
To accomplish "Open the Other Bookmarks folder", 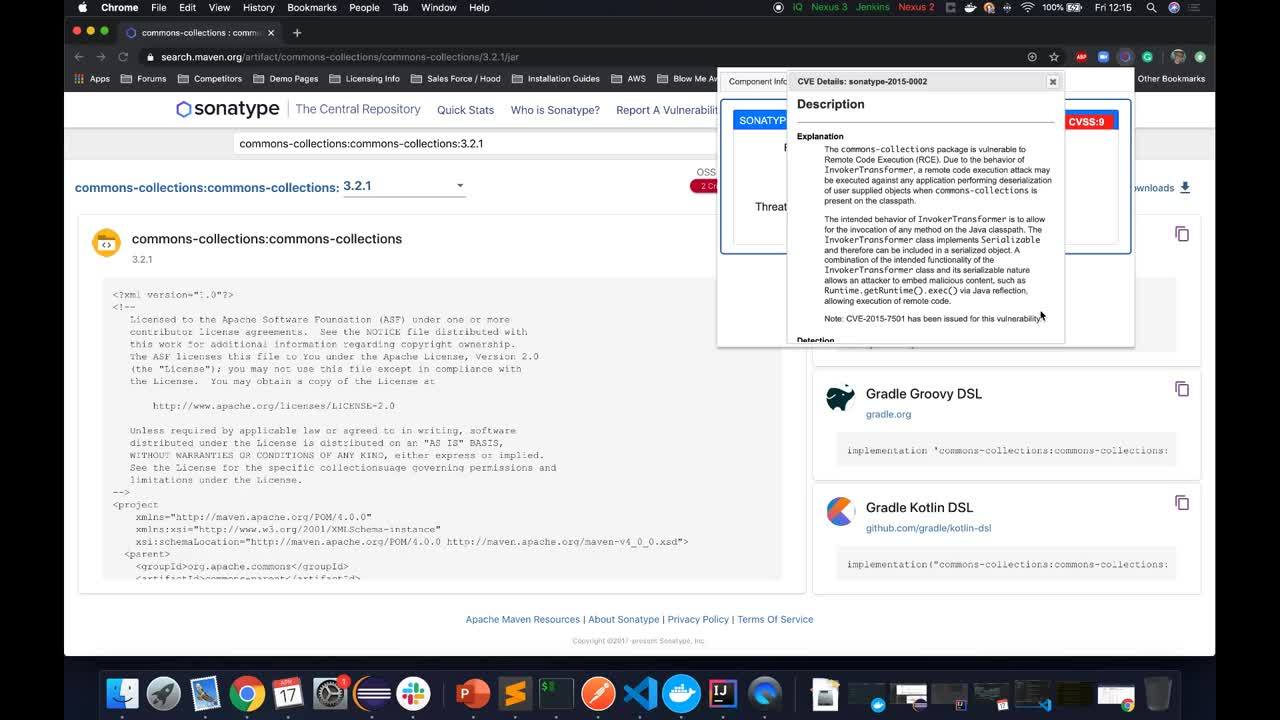I will 1170,79.
